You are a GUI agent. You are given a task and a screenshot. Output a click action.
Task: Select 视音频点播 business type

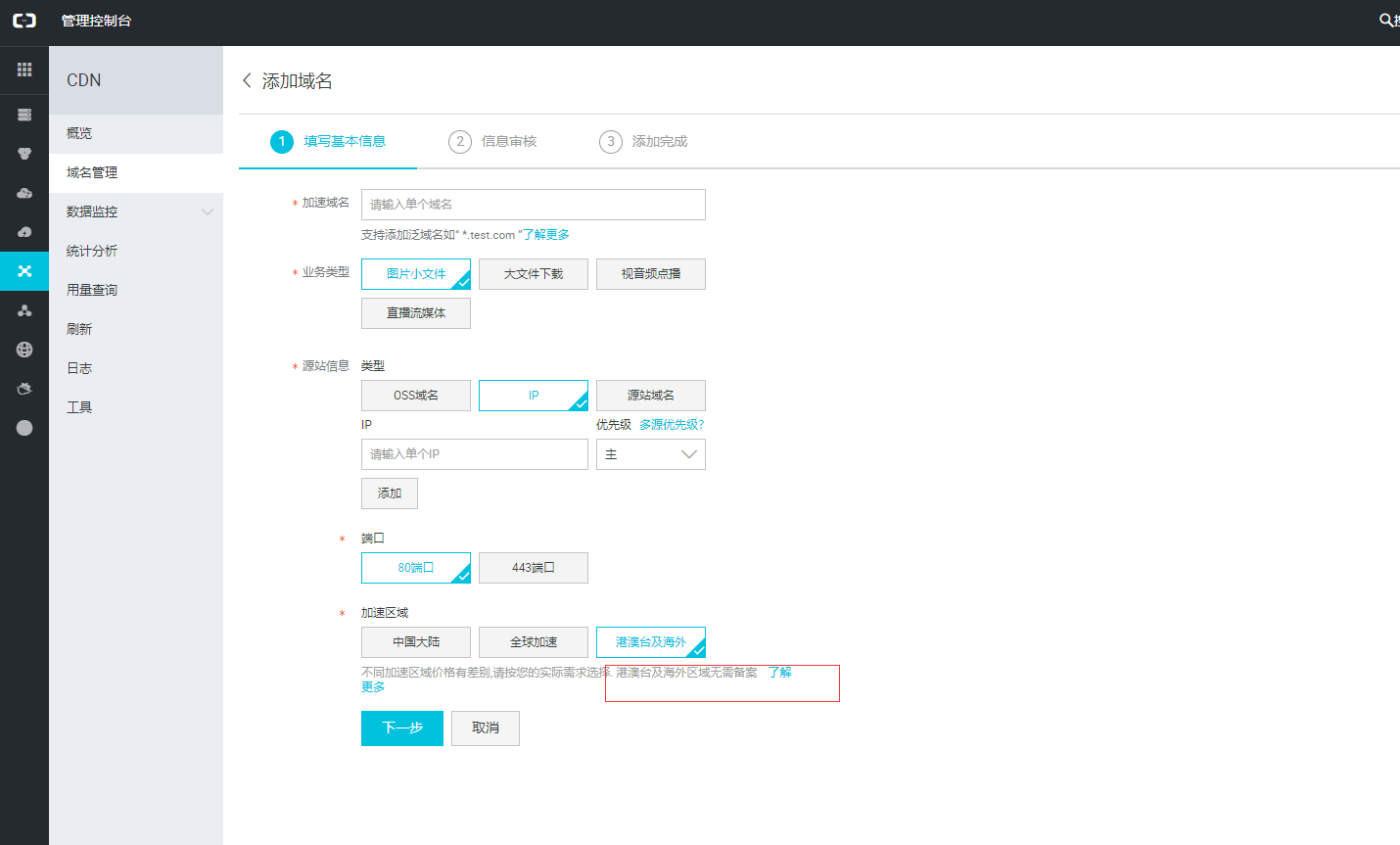pos(651,274)
